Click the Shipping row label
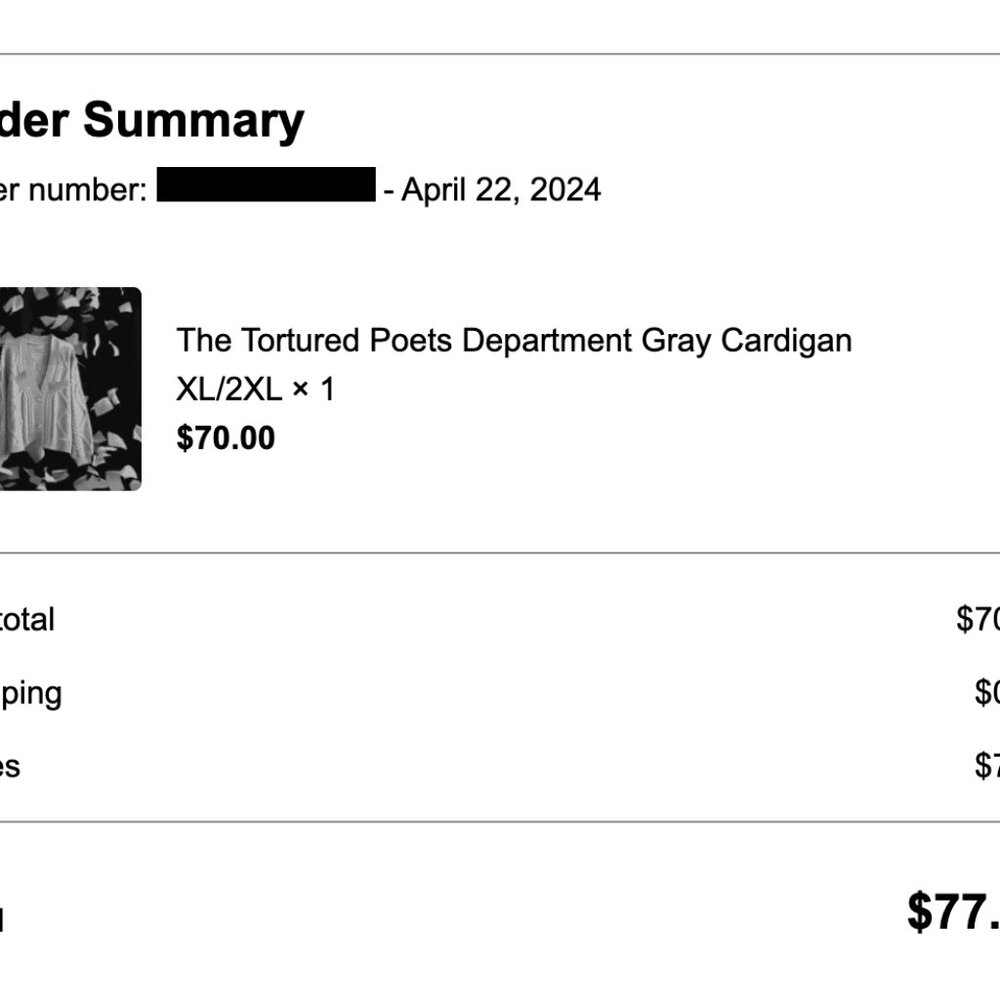Screen dimensions: 1000x1000 pos(30,693)
